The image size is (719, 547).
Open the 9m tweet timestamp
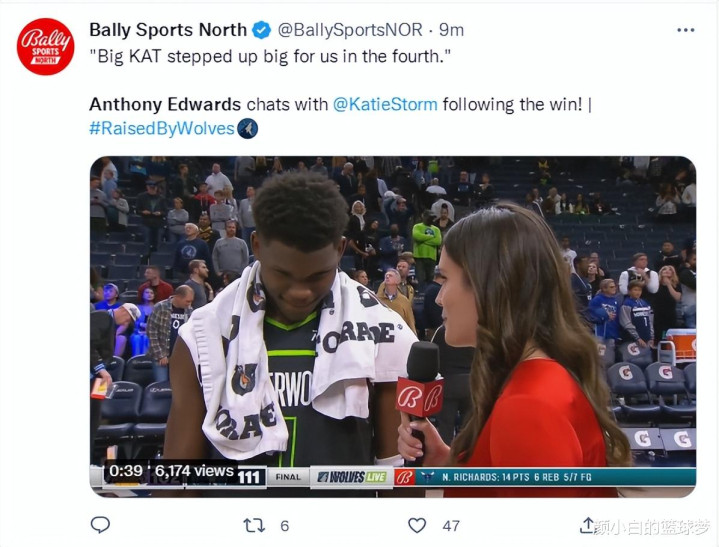(x=451, y=30)
